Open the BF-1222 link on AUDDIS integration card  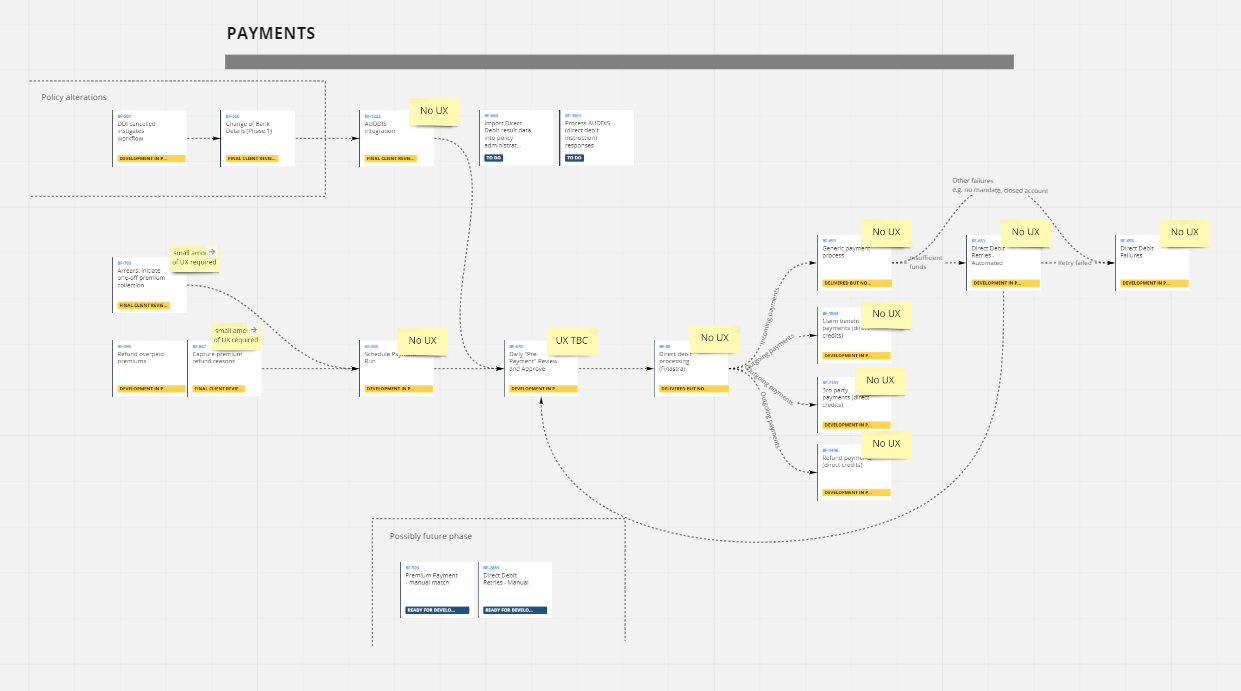pyautogui.click(x=371, y=117)
